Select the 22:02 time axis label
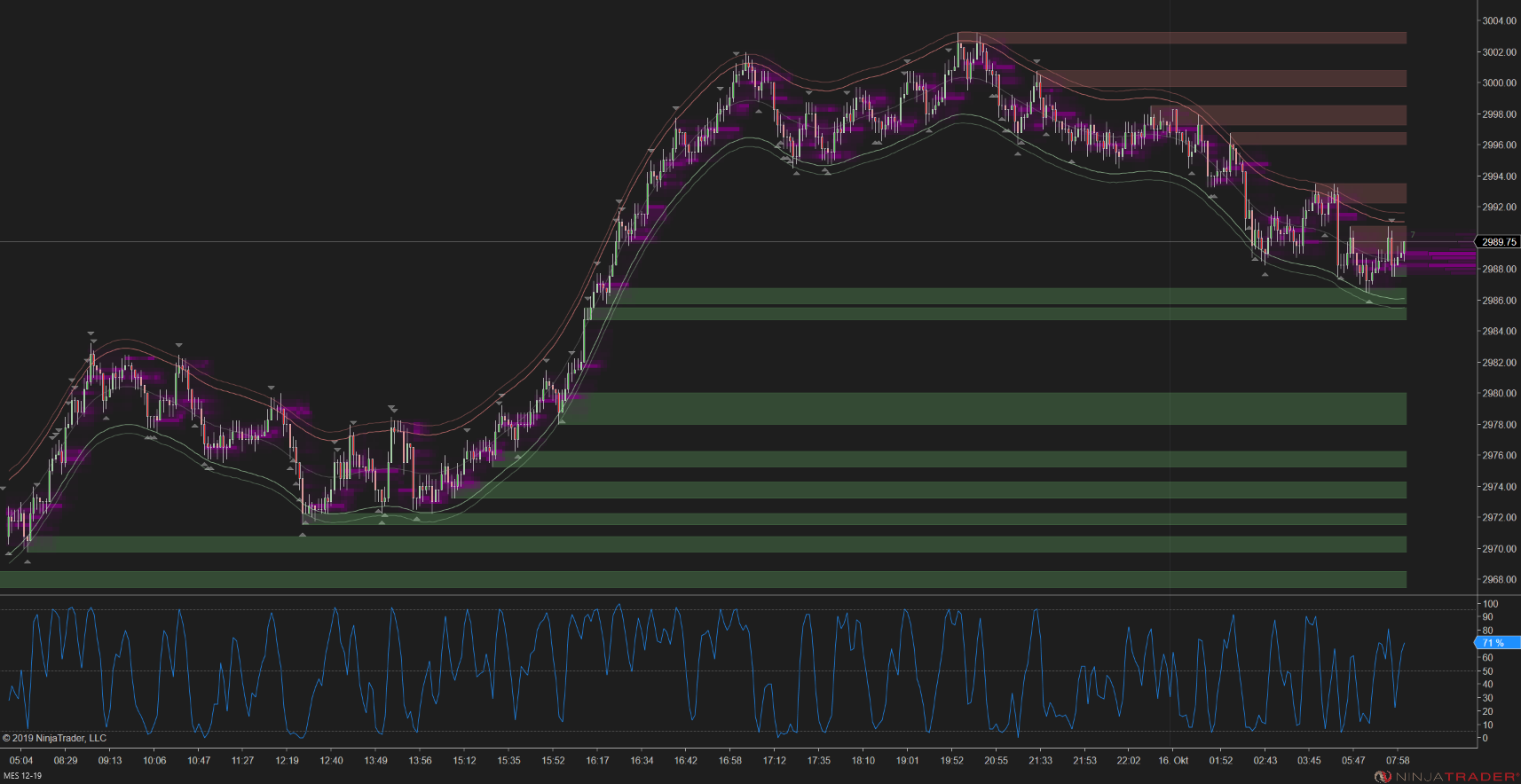This screenshot has height=784, width=1521. [1129, 760]
